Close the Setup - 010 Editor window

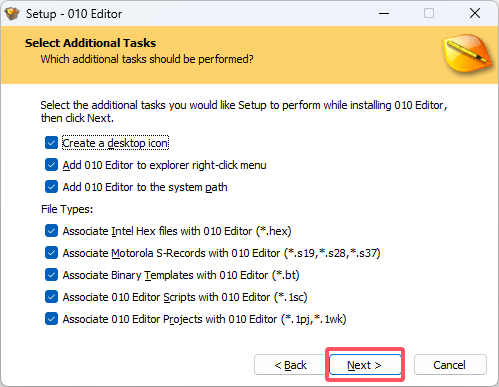475,14
